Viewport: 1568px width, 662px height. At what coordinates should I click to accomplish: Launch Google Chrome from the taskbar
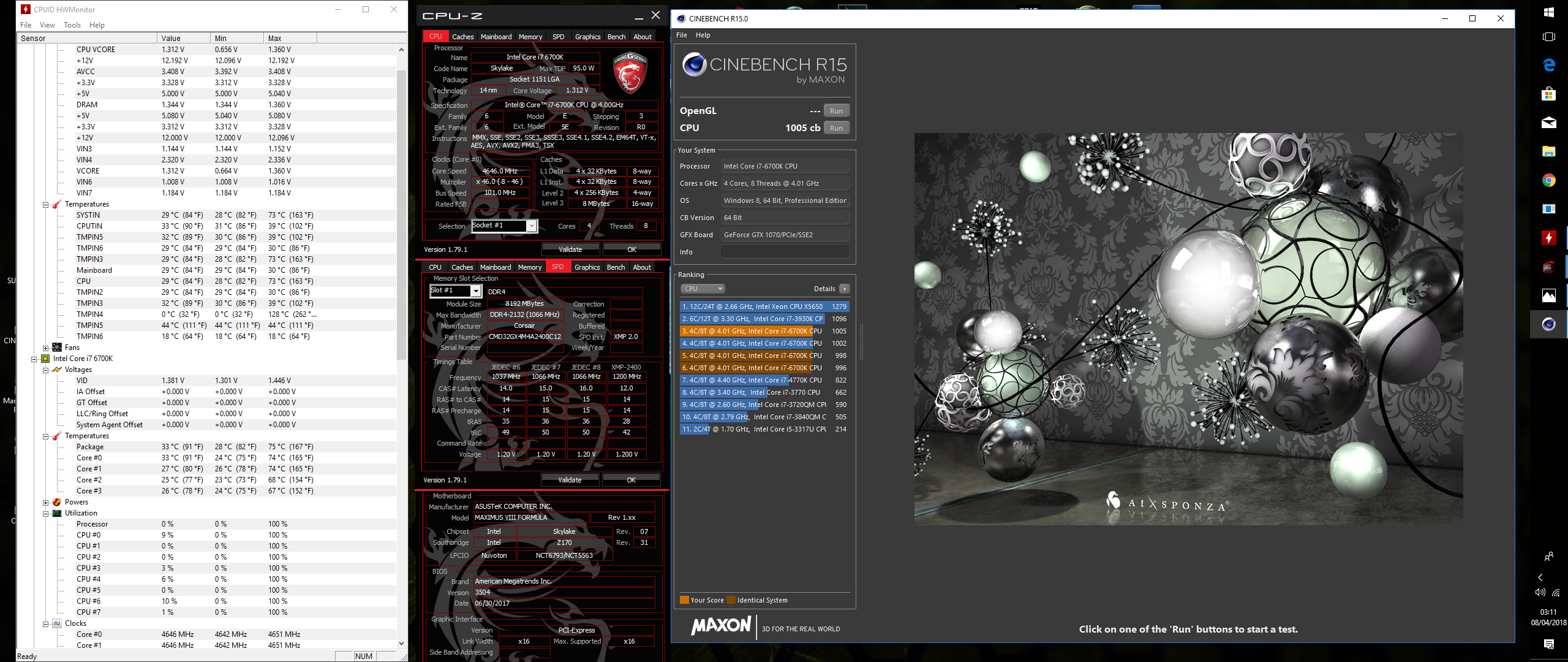(x=1549, y=180)
